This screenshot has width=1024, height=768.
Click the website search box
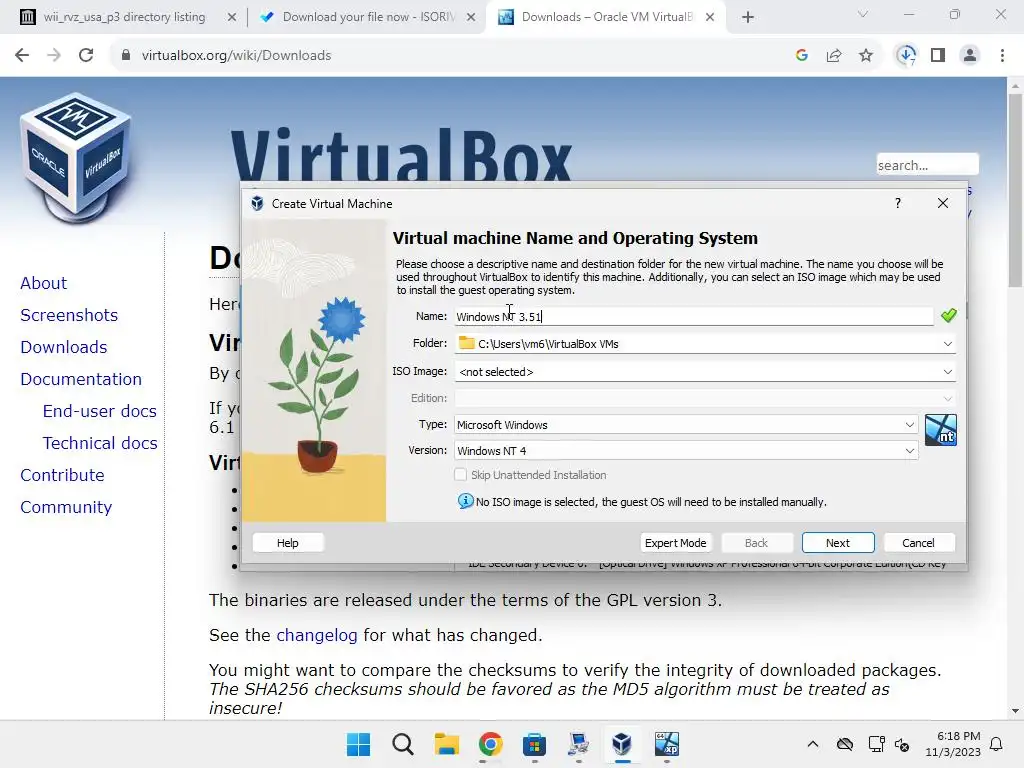(x=927, y=165)
